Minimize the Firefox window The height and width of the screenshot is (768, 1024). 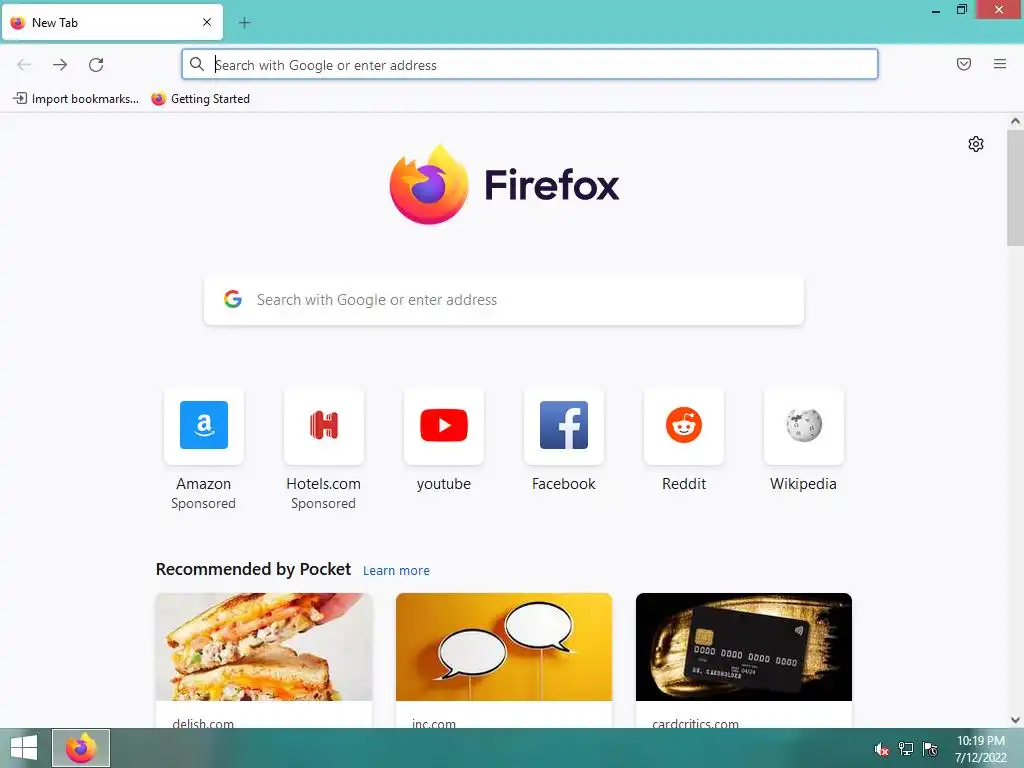coord(936,10)
